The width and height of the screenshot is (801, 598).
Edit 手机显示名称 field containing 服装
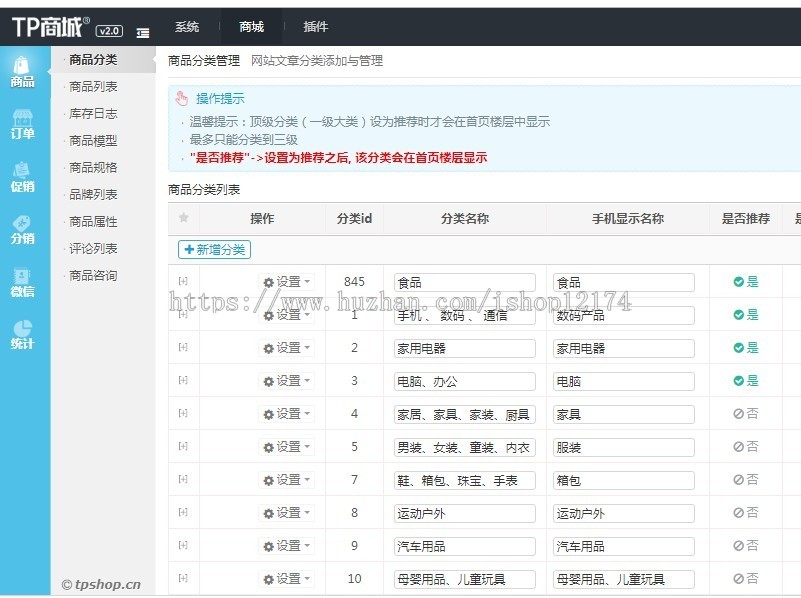click(624, 447)
